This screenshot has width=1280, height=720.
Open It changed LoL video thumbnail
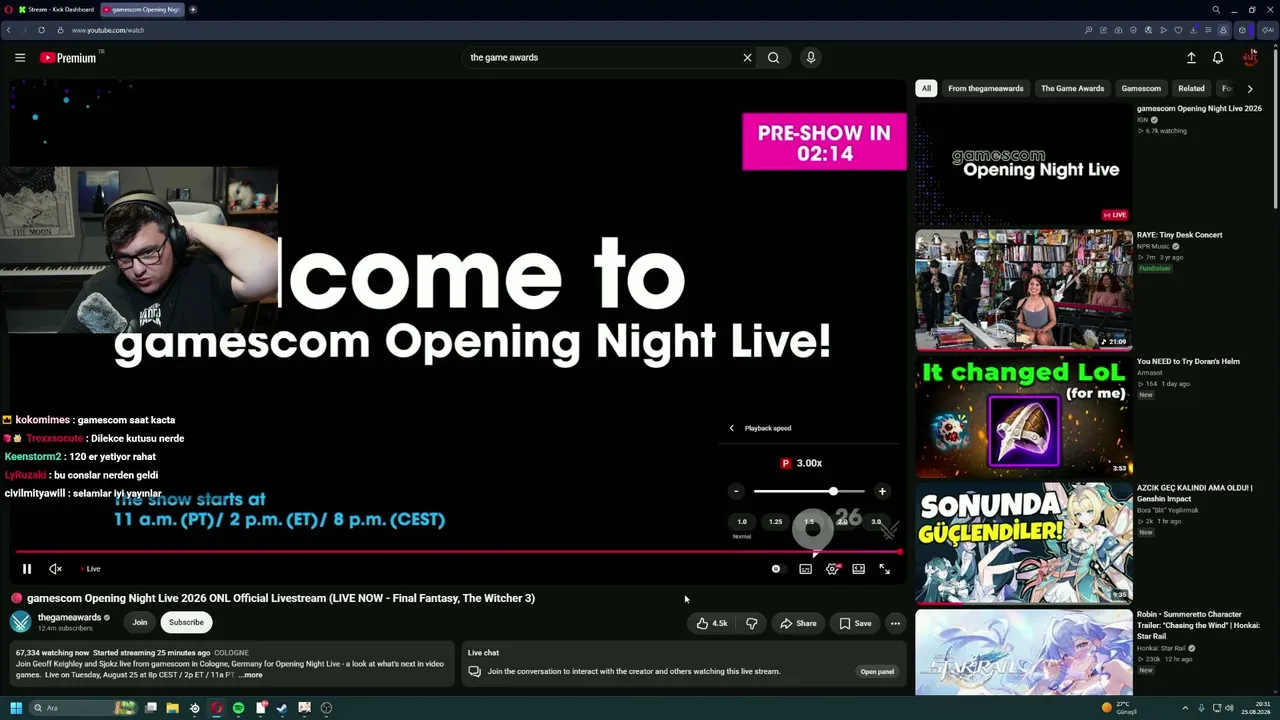pyautogui.click(x=1024, y=417)
